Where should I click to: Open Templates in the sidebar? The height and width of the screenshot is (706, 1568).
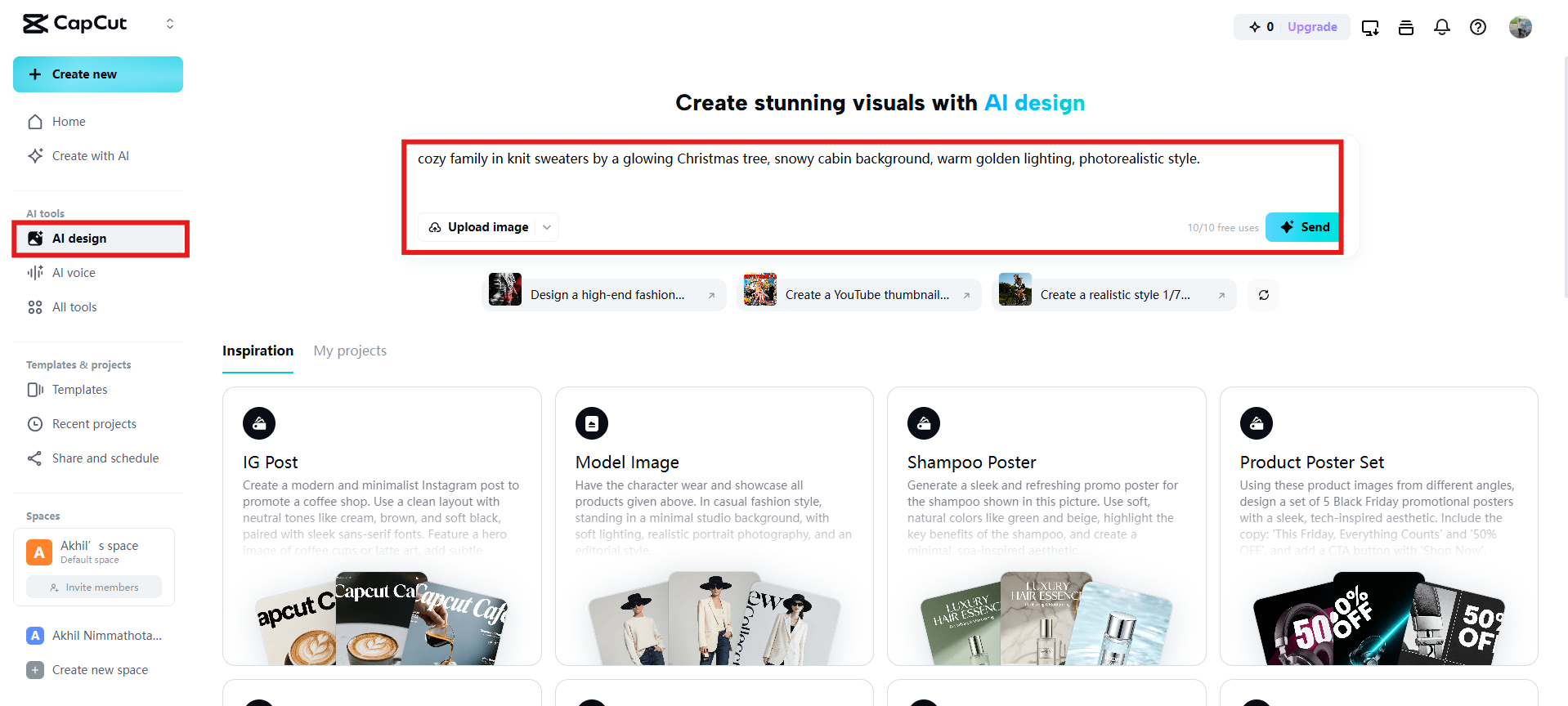pyautogui.click(x=79, y=390)
